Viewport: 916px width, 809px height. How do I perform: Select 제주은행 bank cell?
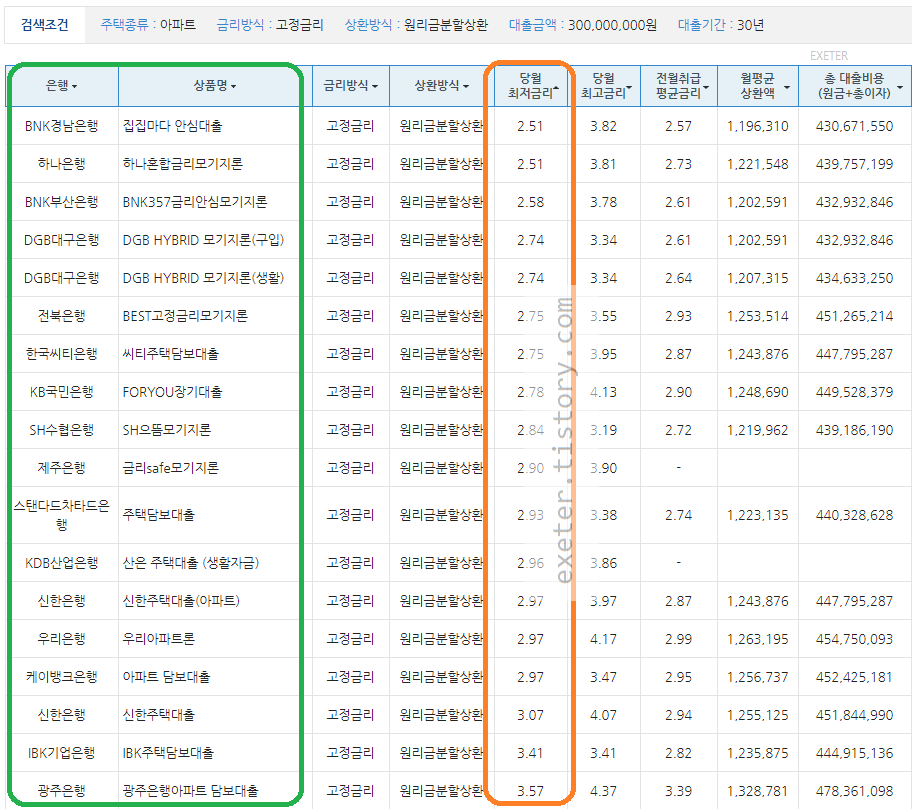pos(61,468)
